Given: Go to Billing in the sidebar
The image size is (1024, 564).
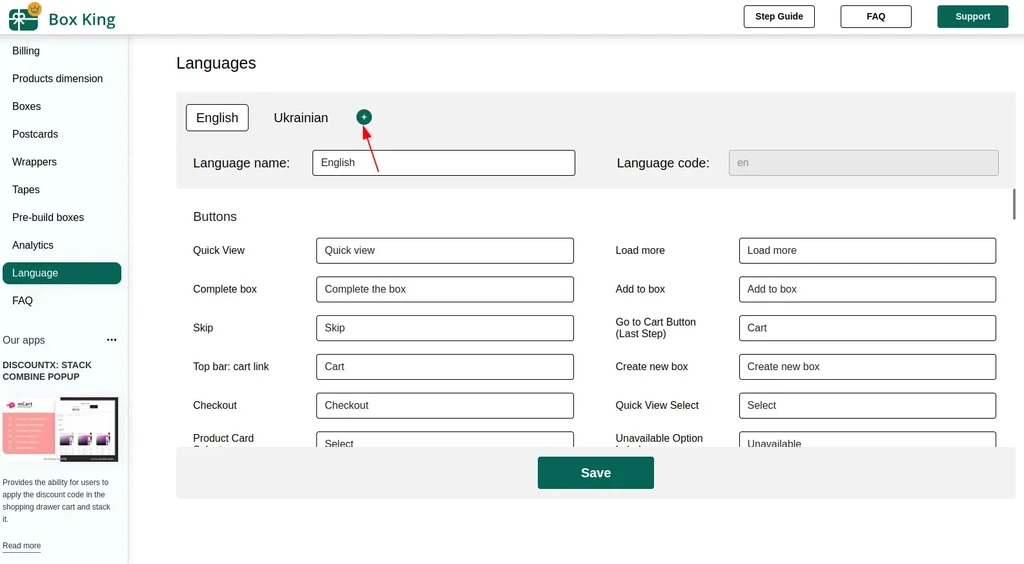Looking at the screenshot, I should click(x=26, y=51).
